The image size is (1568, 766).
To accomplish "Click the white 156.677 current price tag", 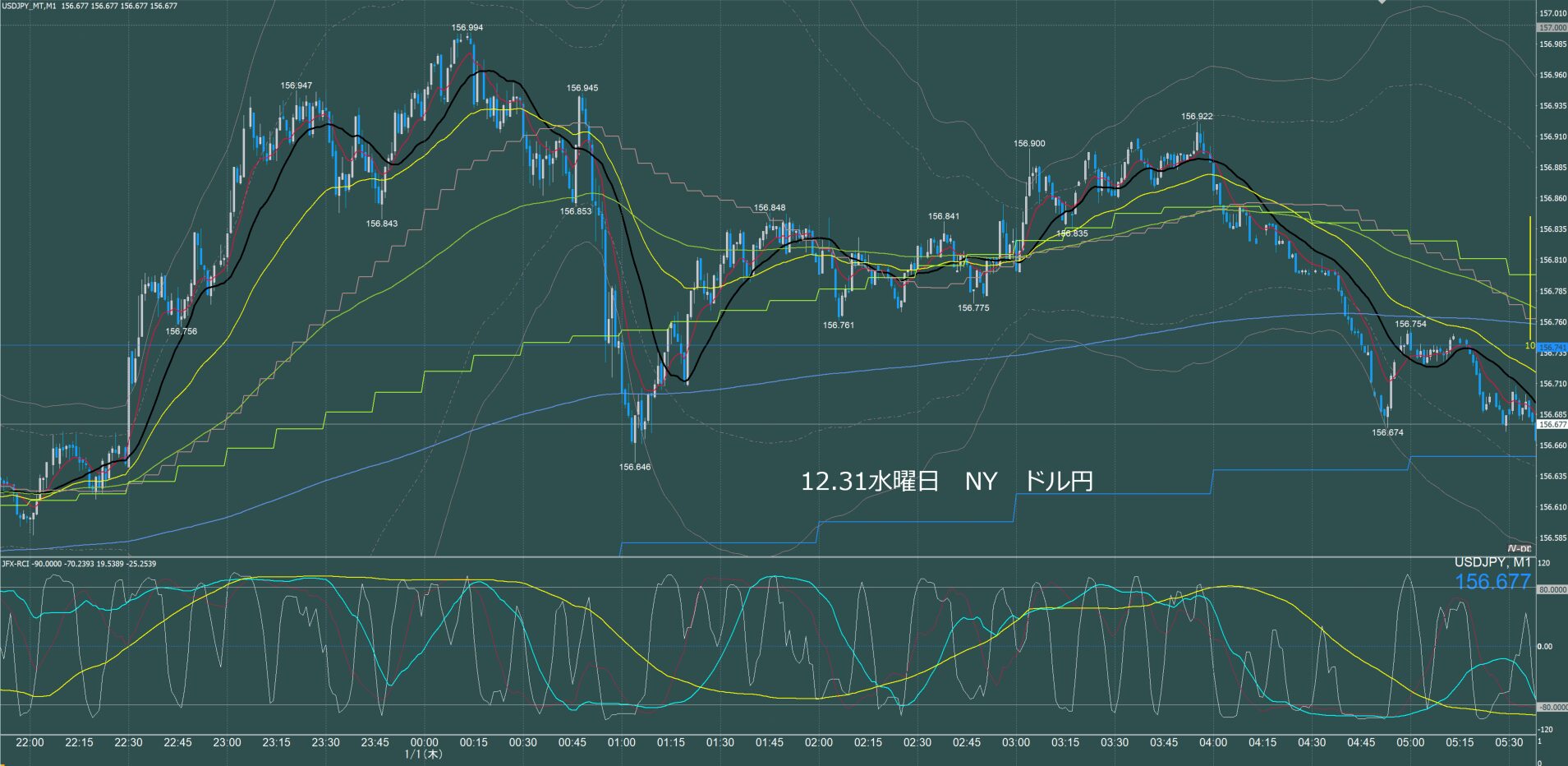I will pos(1551,425).
